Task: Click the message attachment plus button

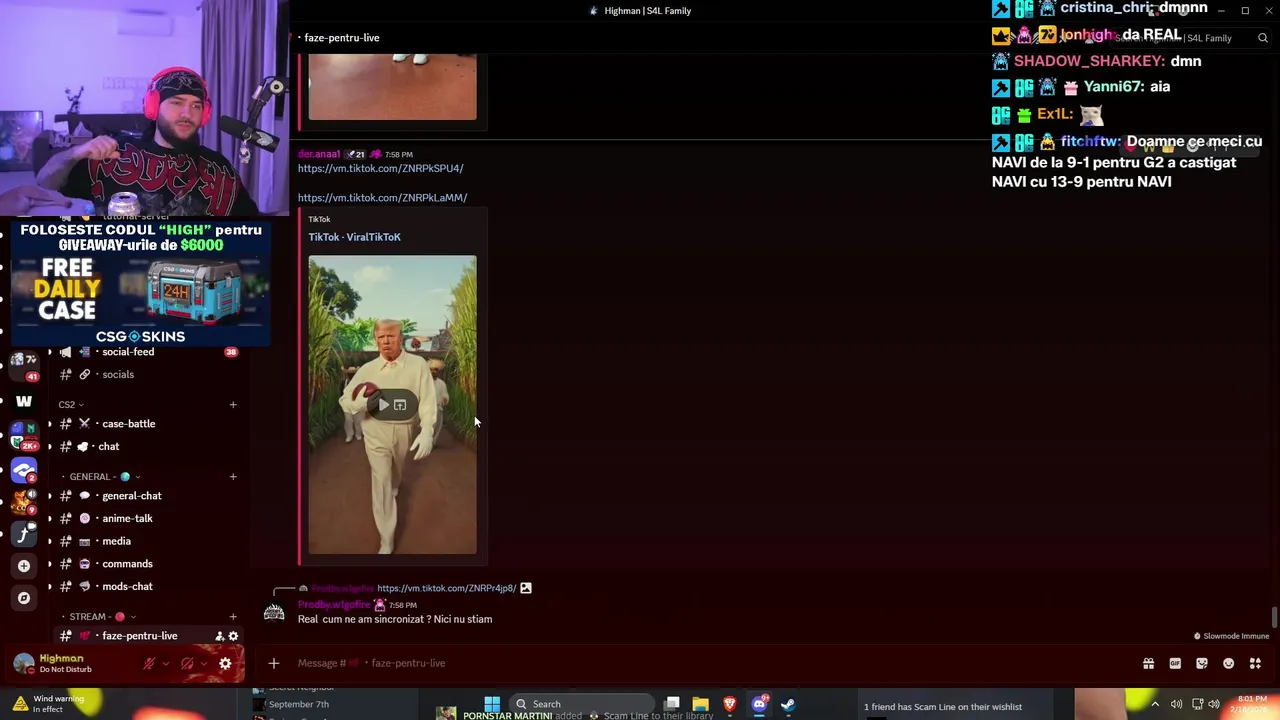Action: 273,663
